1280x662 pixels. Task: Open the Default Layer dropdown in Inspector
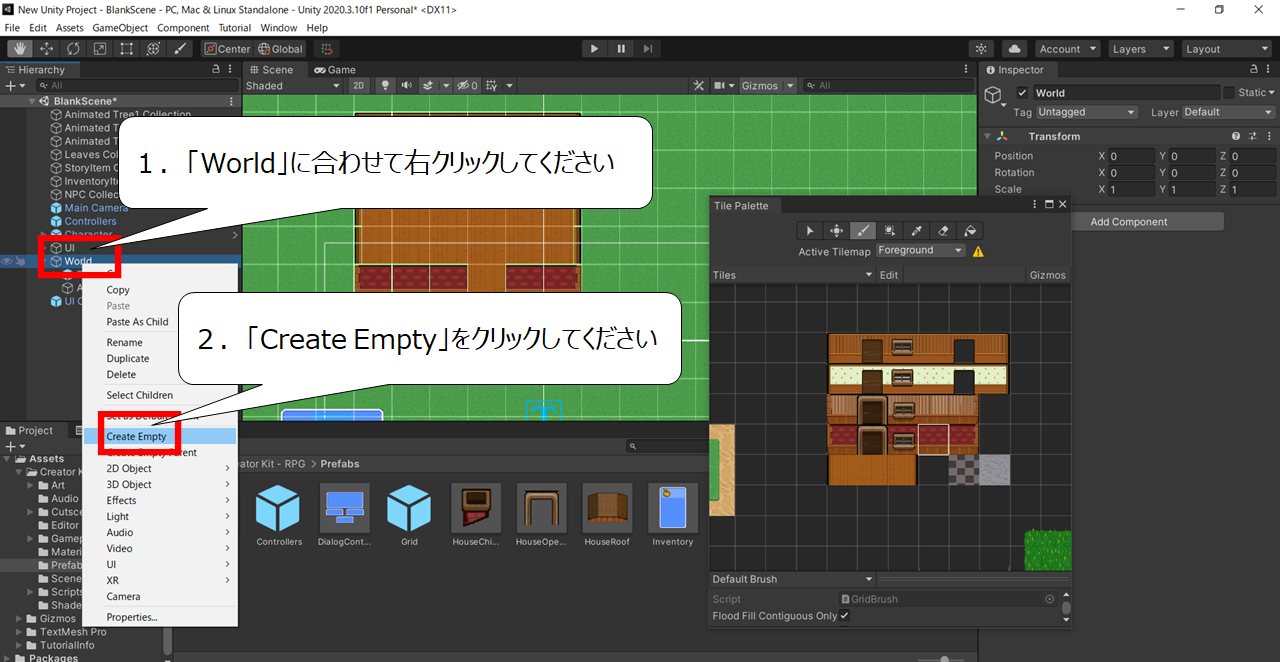click(x=1229, y=113)
